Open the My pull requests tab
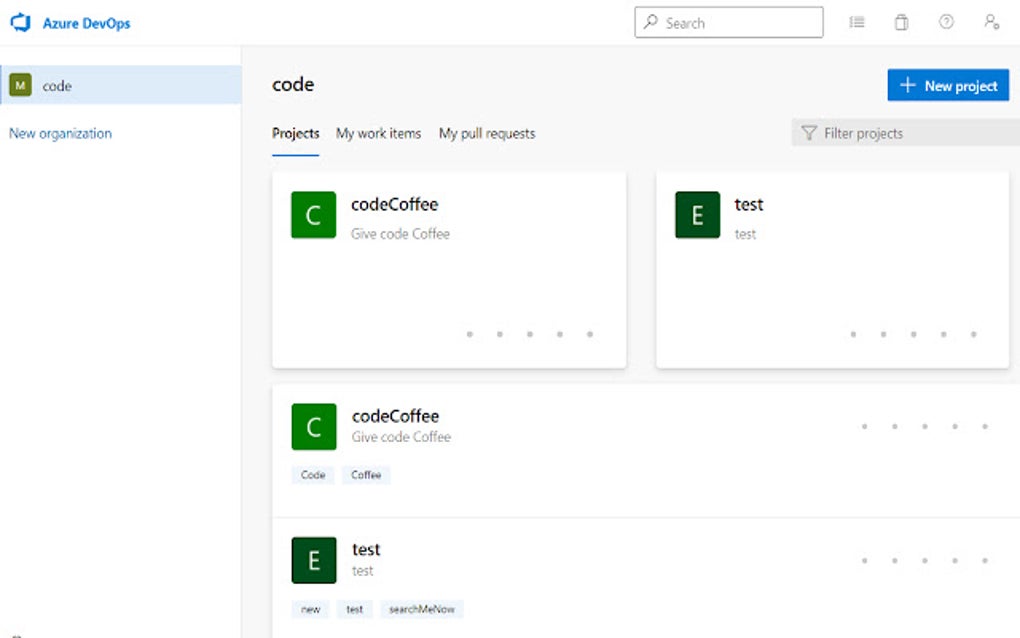 pos(487,133)
